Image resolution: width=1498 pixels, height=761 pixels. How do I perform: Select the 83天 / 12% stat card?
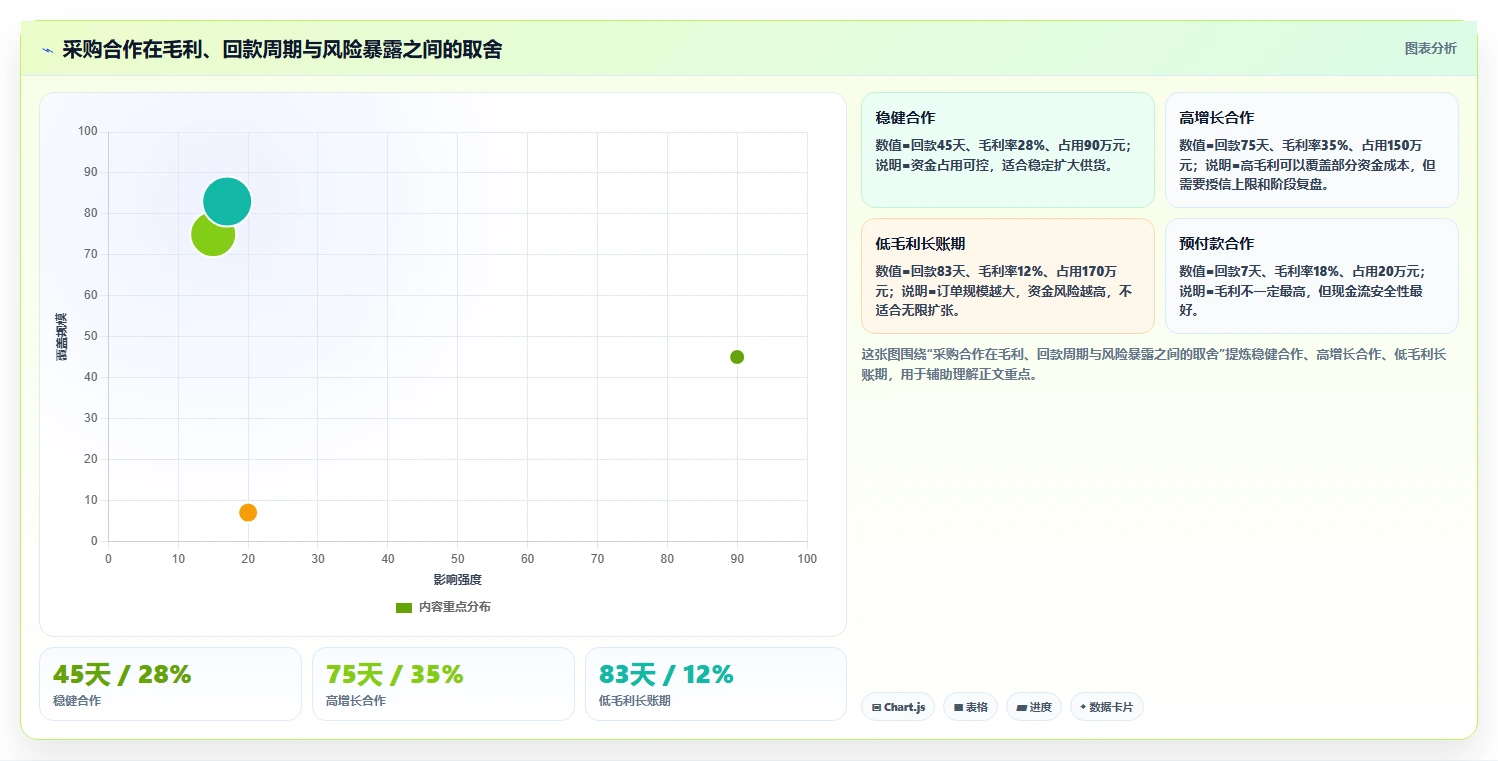point(716,684)
